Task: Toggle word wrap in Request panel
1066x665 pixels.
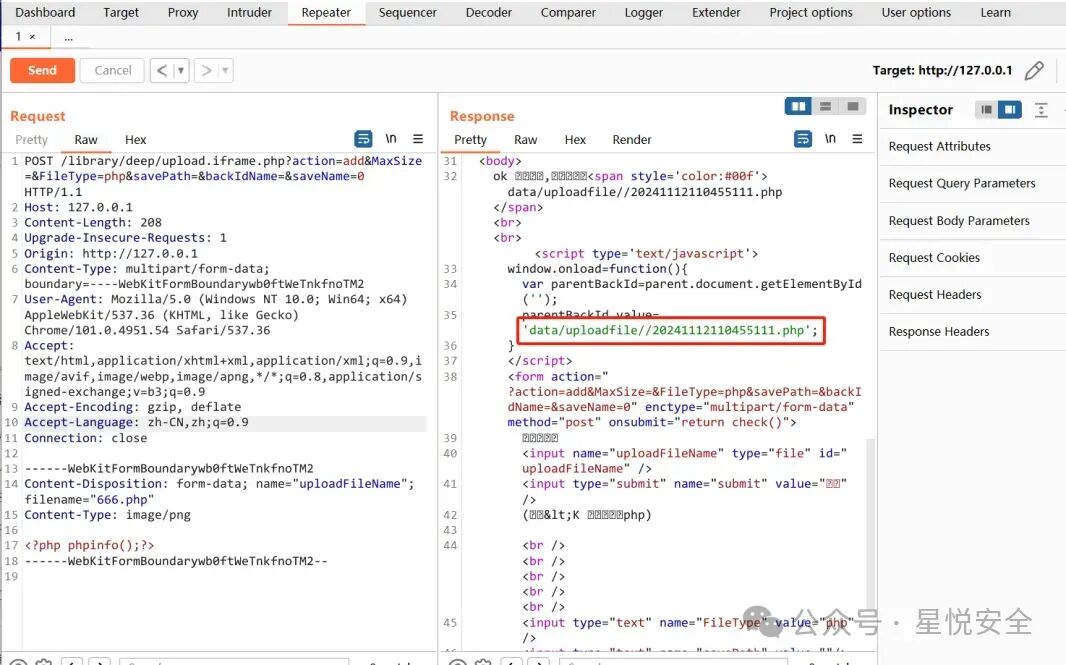Action: 363,139
